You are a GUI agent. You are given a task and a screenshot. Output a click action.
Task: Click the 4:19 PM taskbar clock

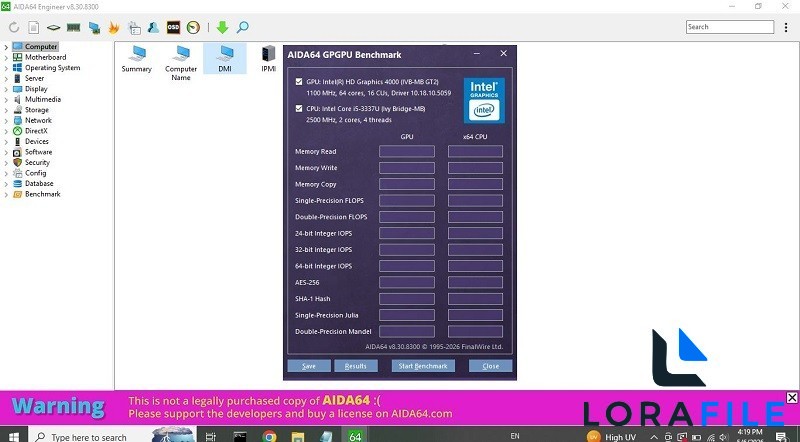tap(750, 432)
